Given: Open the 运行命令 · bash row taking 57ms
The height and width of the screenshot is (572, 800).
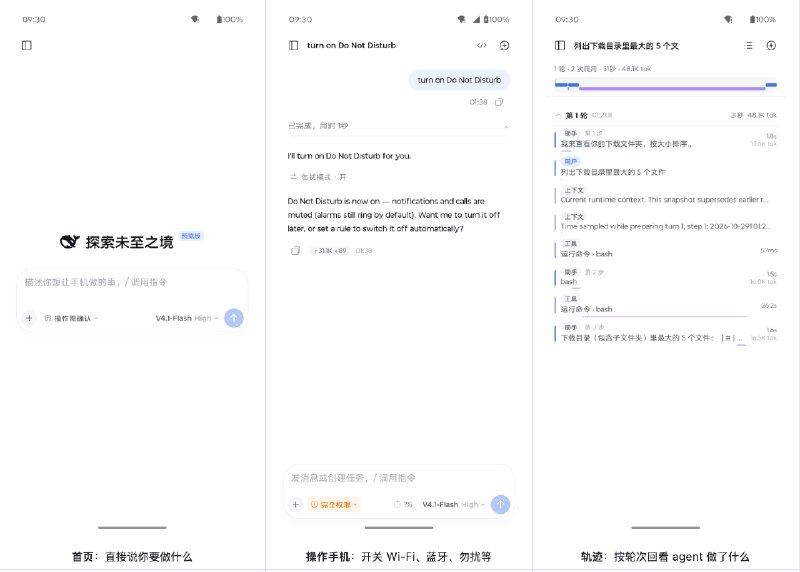Looking at the screenshot, I should click(x=666, y=249).
